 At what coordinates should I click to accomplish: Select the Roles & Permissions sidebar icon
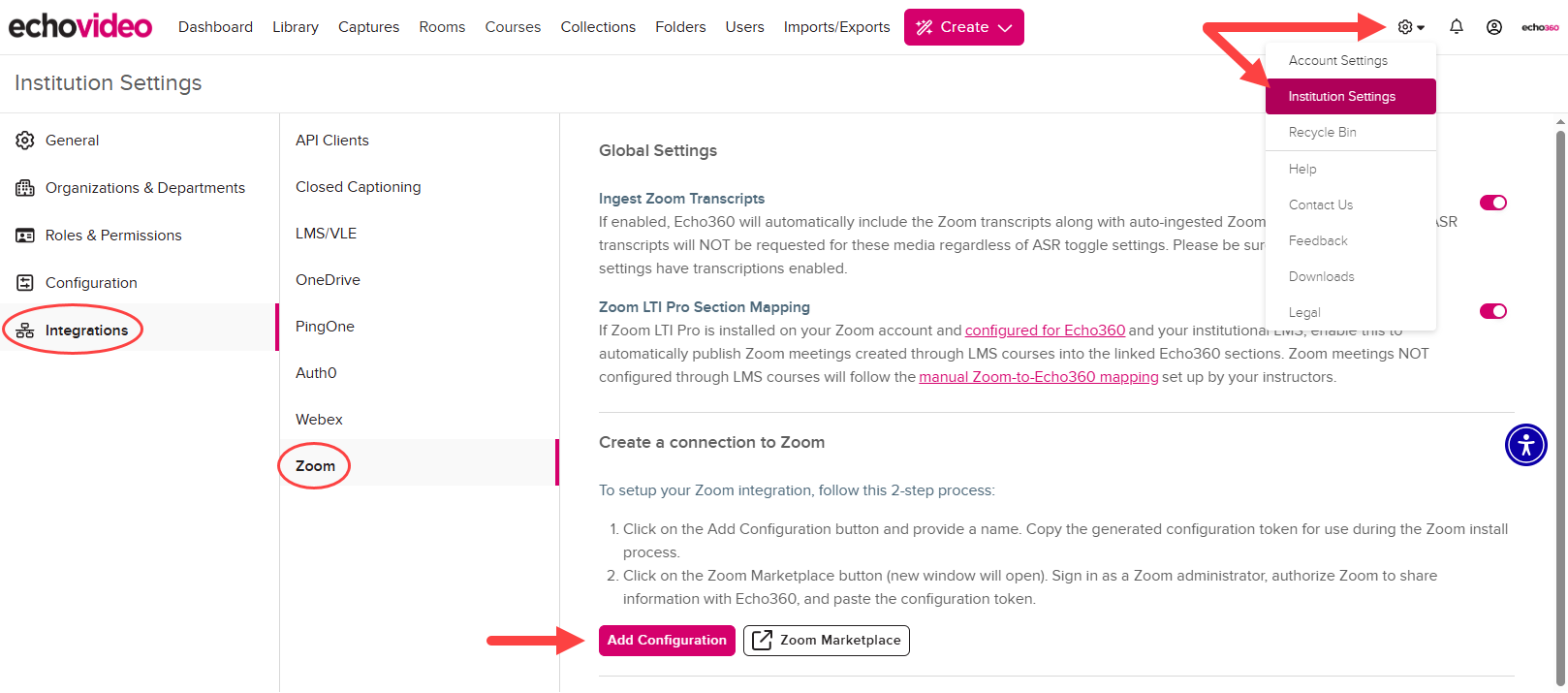(x=25, y=235)
